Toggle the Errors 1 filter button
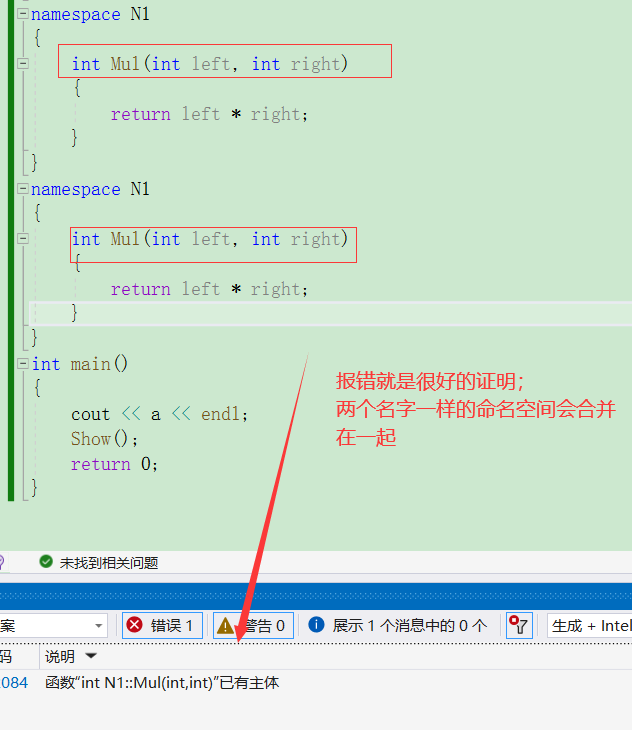 click(162, 625)
